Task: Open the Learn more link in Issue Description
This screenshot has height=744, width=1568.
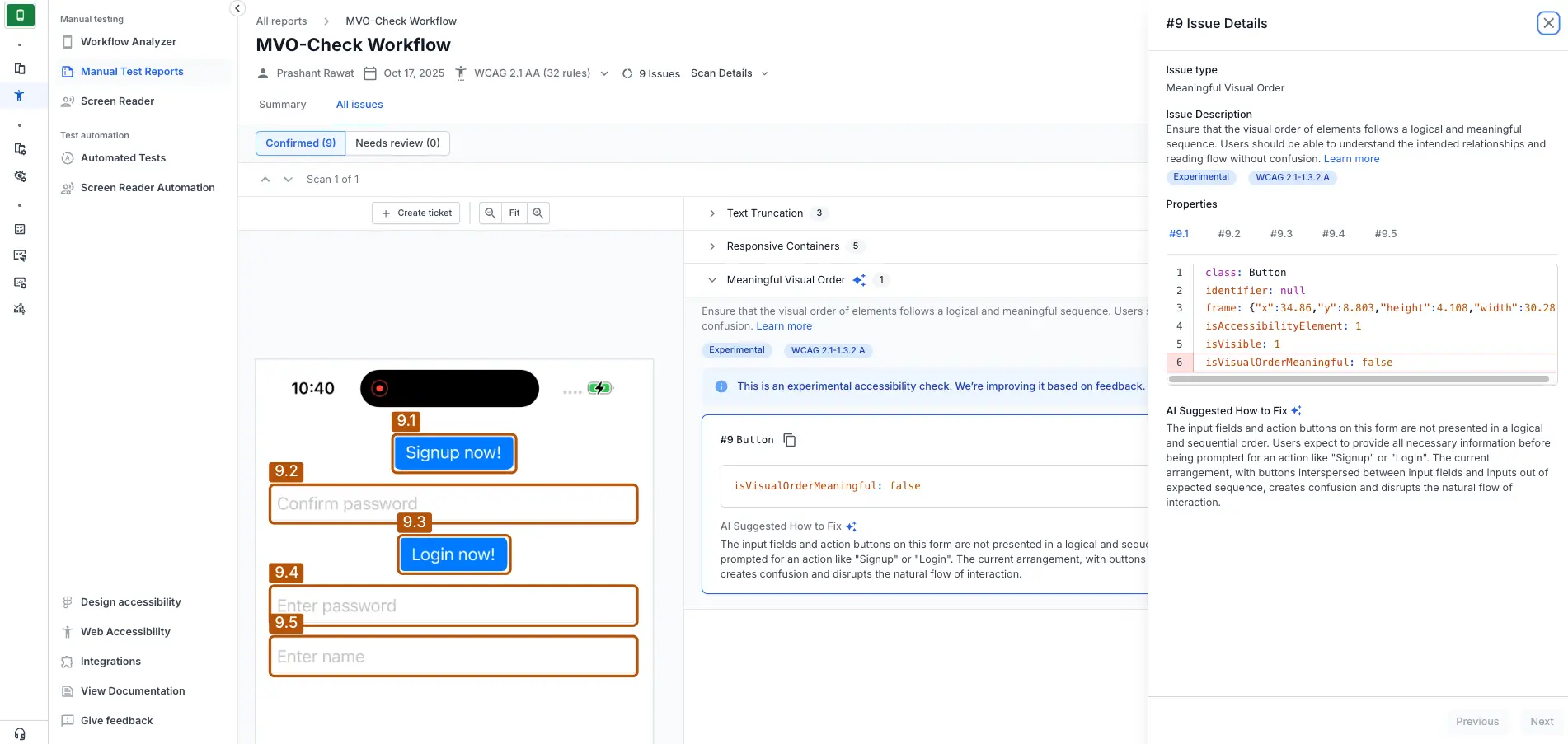Action: click(x=1351, y=158)
